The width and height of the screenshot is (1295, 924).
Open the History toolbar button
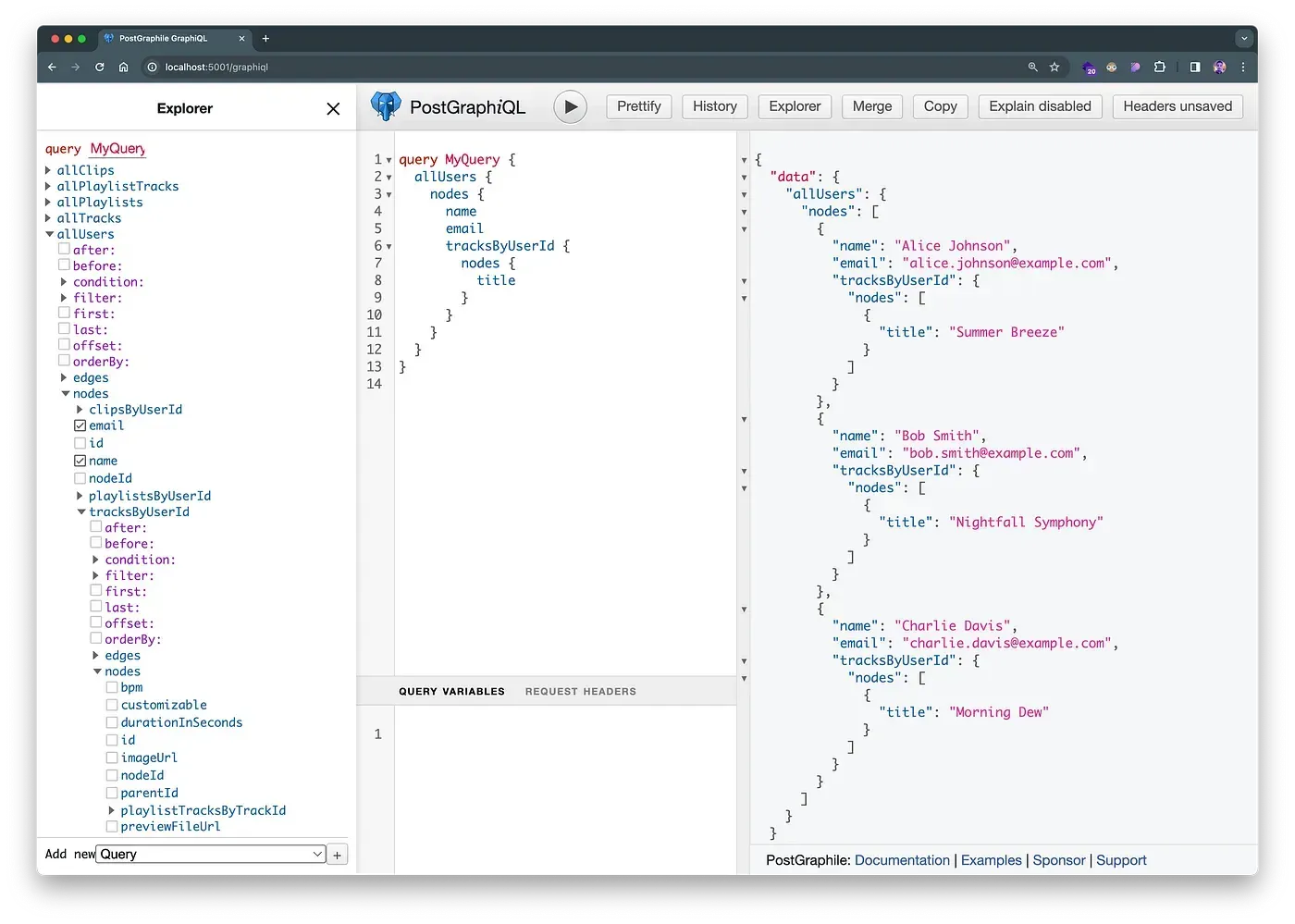coord(715,107)
